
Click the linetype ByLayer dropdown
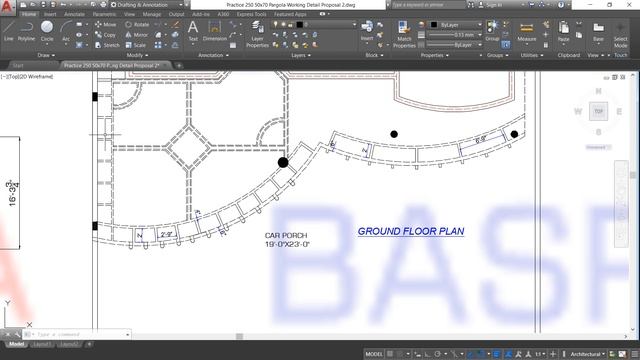coord(455,45)
